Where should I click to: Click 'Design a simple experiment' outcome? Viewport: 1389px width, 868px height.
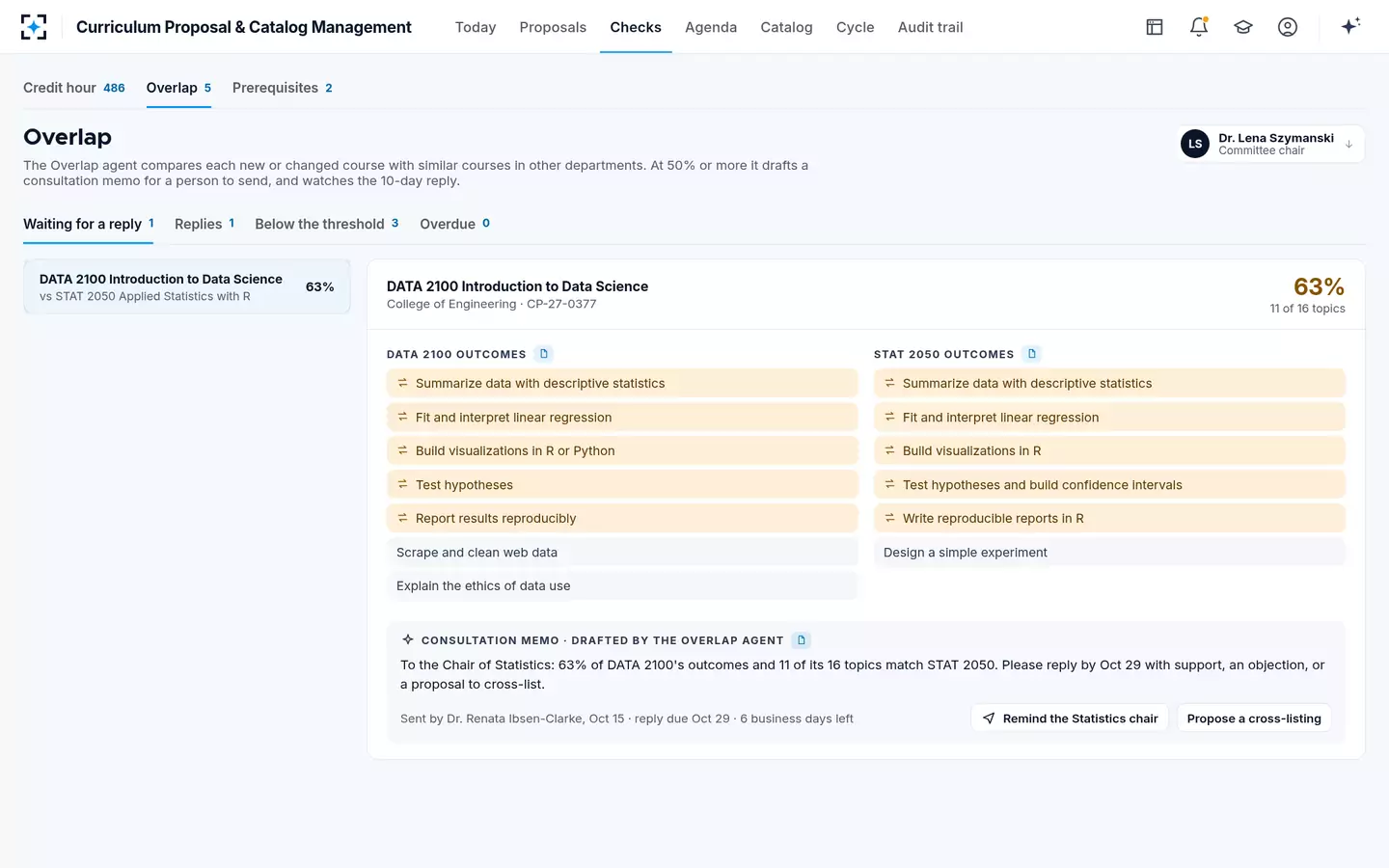click(x=1109, y=552)
